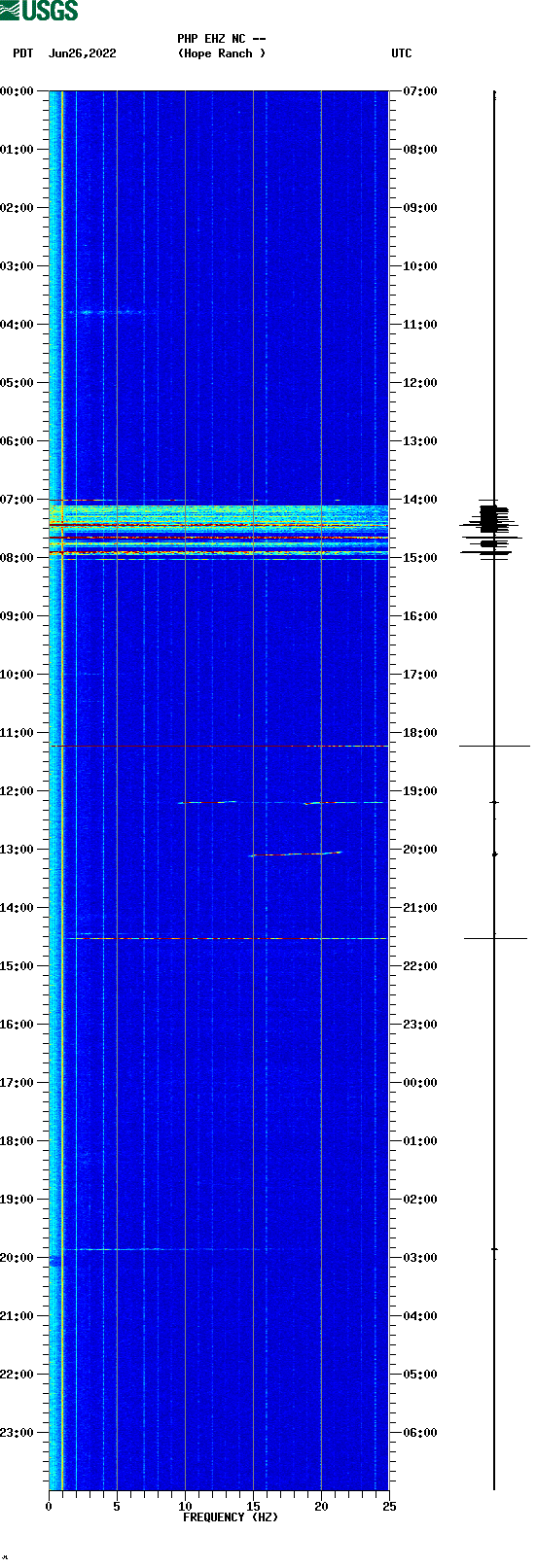The width and height of the screenshot is (537, 1568).
Task: Click the 20:00 UTC time label
Action: tap(420, 850)
